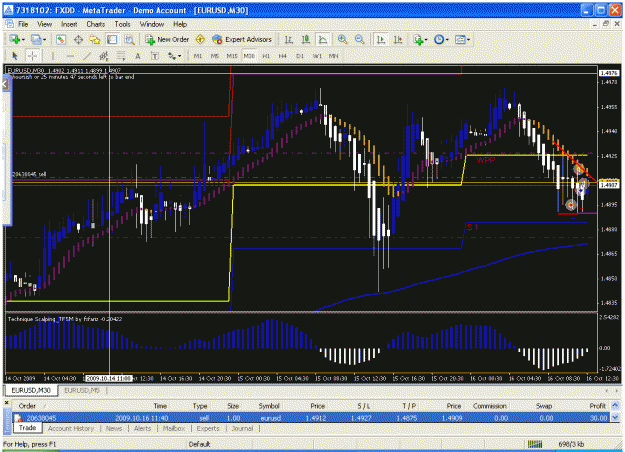Switch timeframe to H4
This screenshot has height=452, width=625.
[x=283, y=56]
